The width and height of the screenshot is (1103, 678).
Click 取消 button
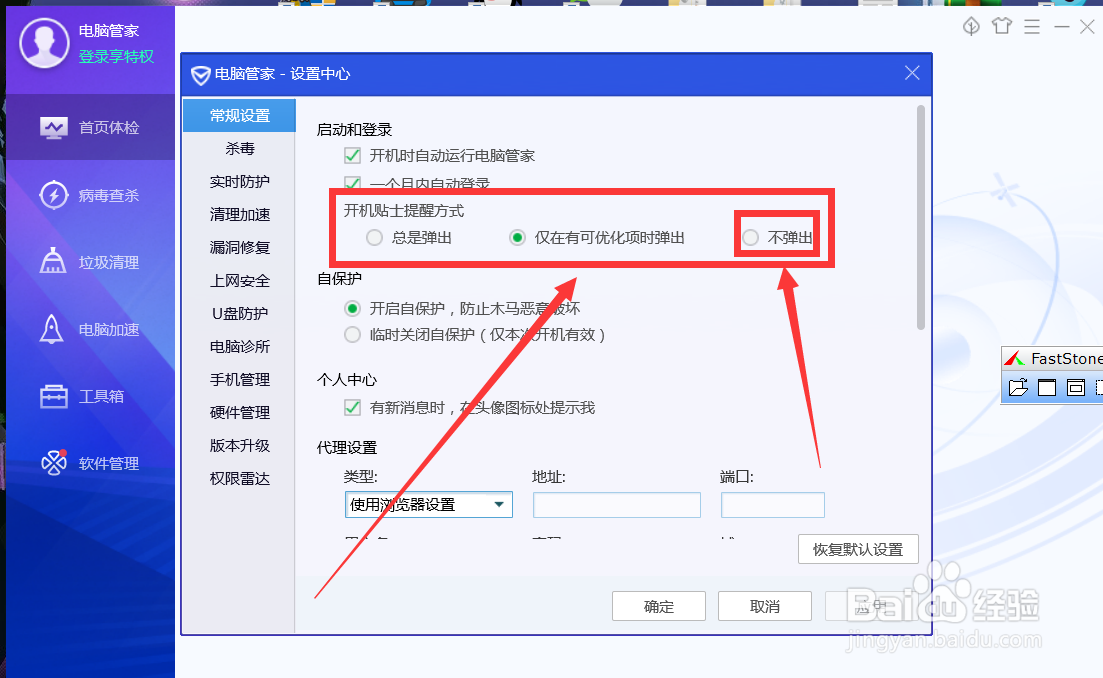tap(765, 606)
